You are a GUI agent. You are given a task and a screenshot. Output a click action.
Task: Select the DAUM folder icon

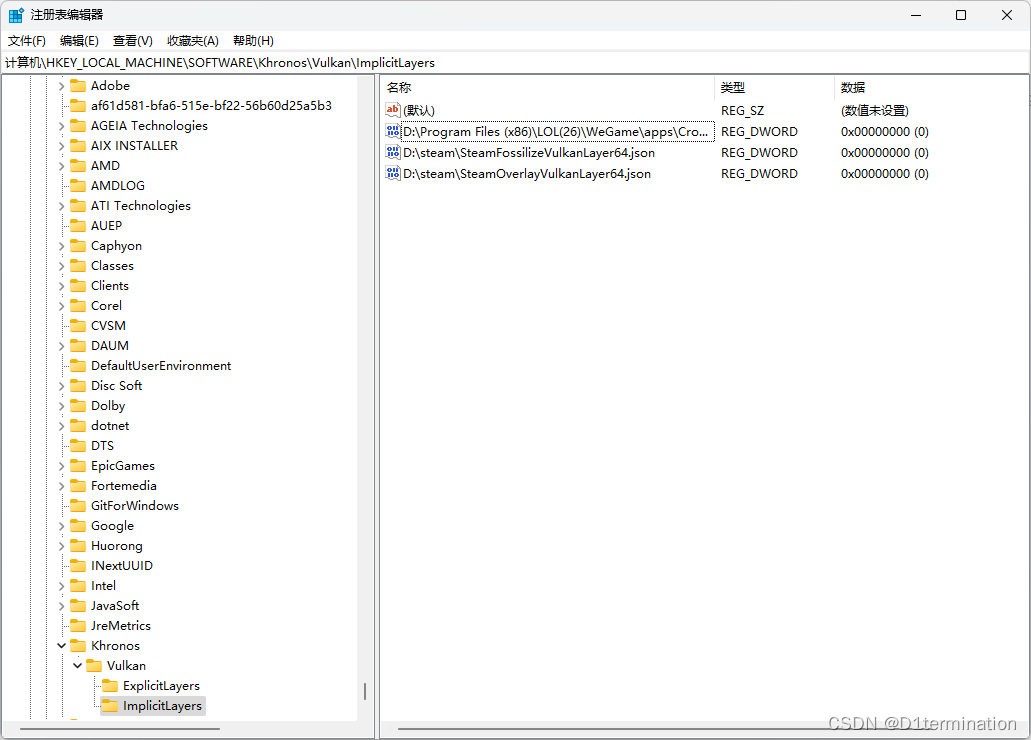tap(78, 345)
